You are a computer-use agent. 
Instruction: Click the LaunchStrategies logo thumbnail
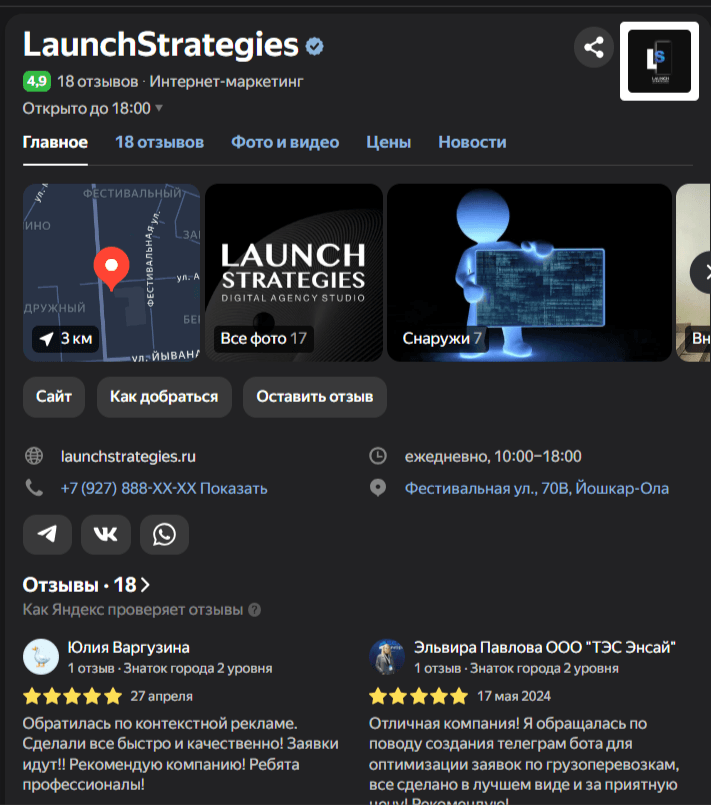[658, 59]
